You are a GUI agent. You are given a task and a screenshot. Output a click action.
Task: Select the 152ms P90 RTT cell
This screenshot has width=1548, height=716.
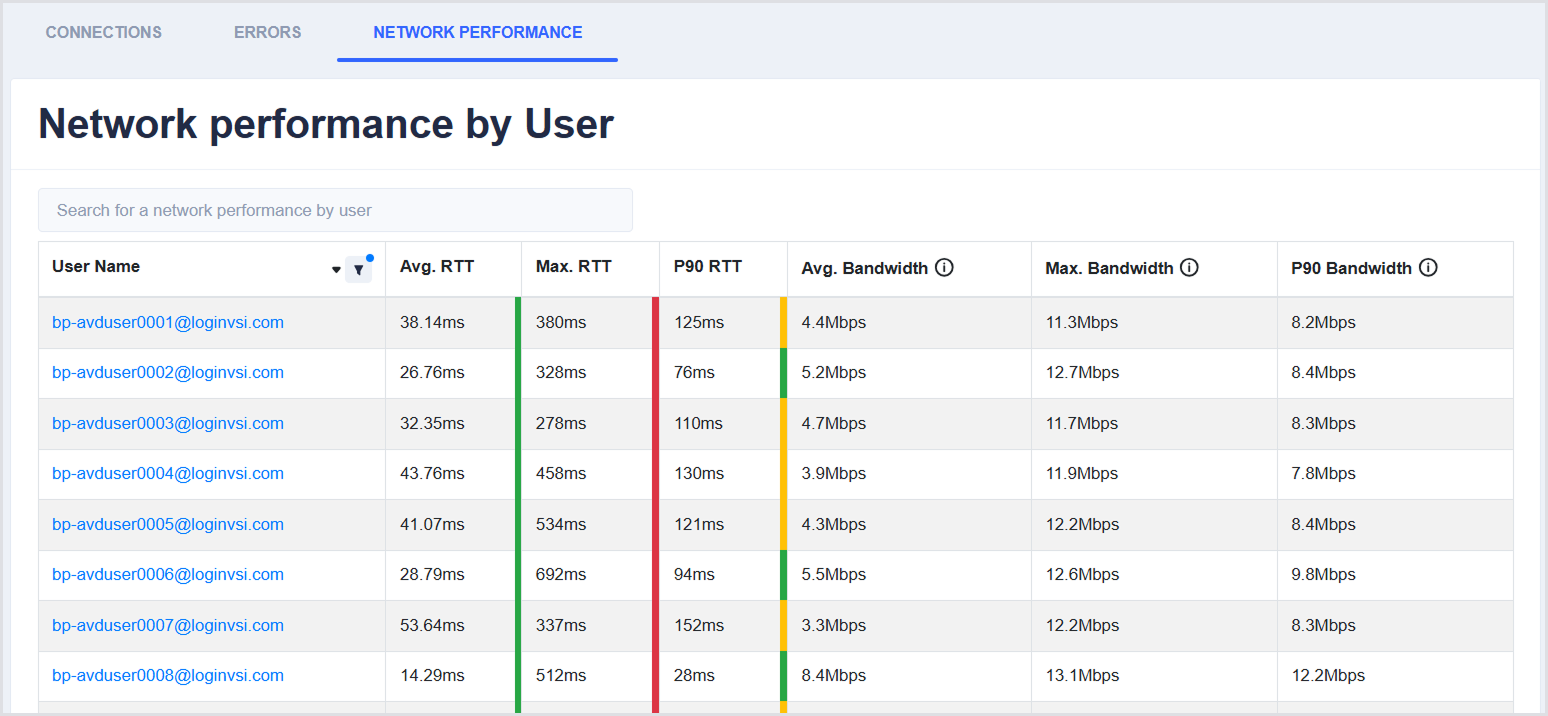[723, 625]
